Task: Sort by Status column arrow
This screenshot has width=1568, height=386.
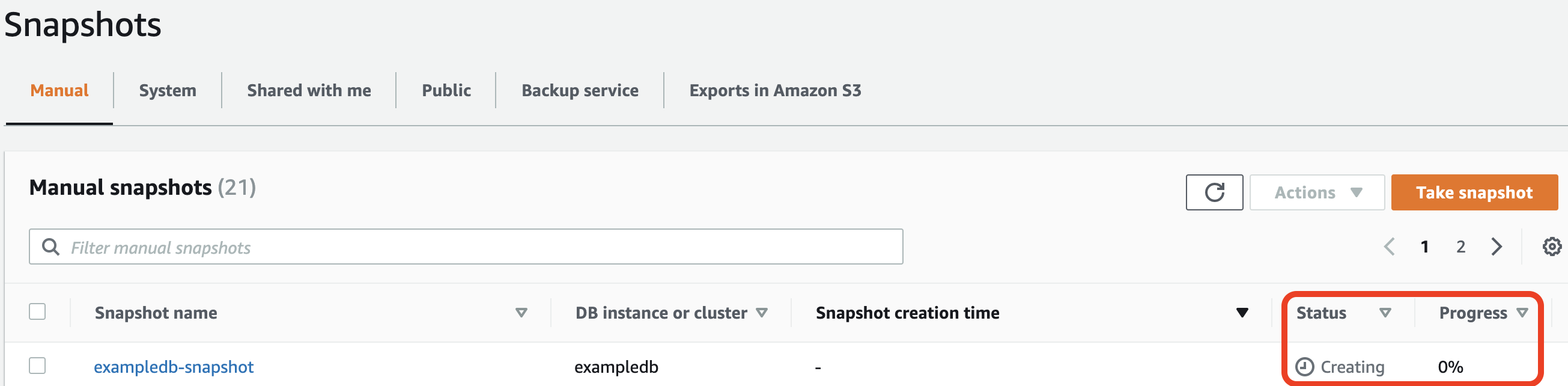Action: tap(1385, 313)
